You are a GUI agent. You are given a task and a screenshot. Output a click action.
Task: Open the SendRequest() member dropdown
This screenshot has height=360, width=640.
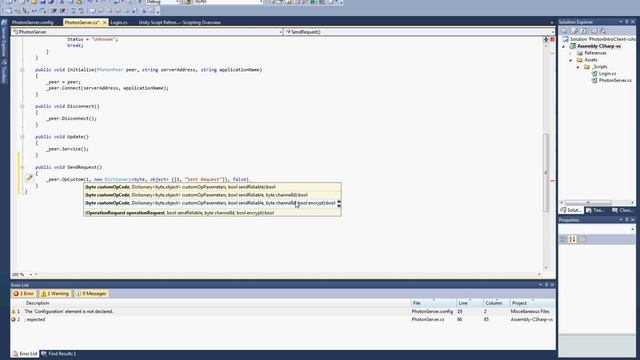[x=553, y=32]
